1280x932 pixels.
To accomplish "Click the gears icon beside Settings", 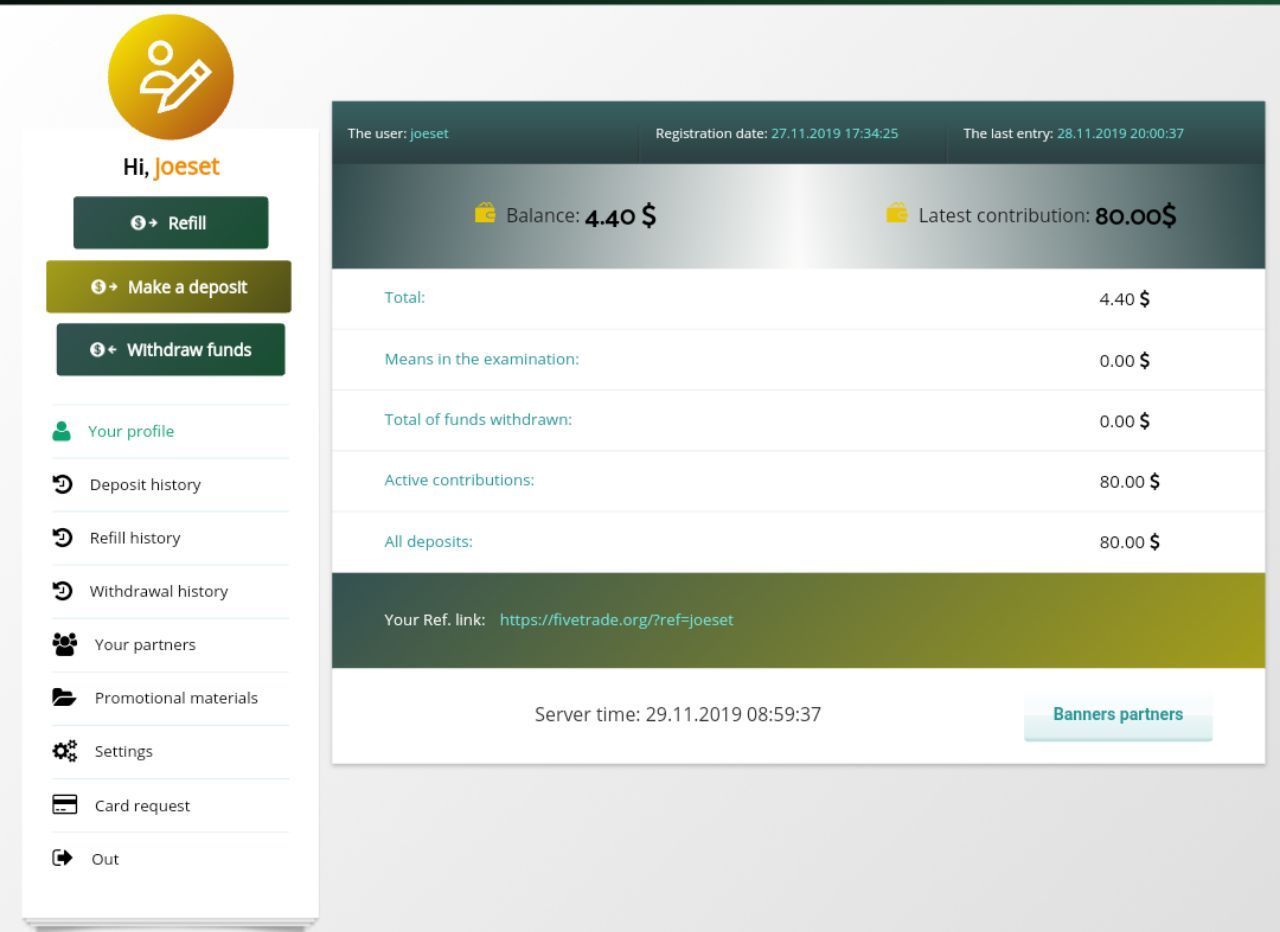I will click(64, 751).
